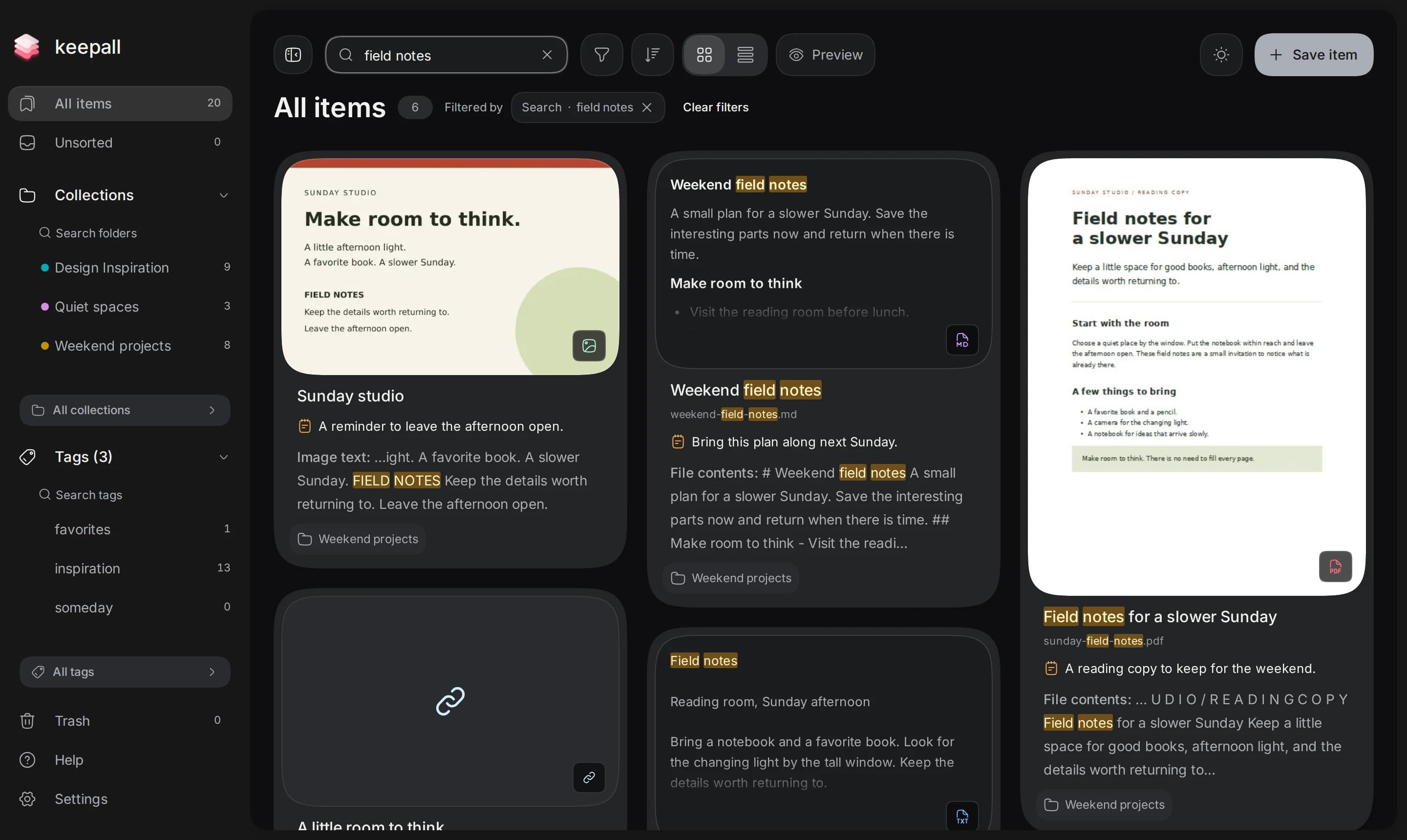Click the Save item button
Viewport: 1407px width, 840px height.
1313,55
